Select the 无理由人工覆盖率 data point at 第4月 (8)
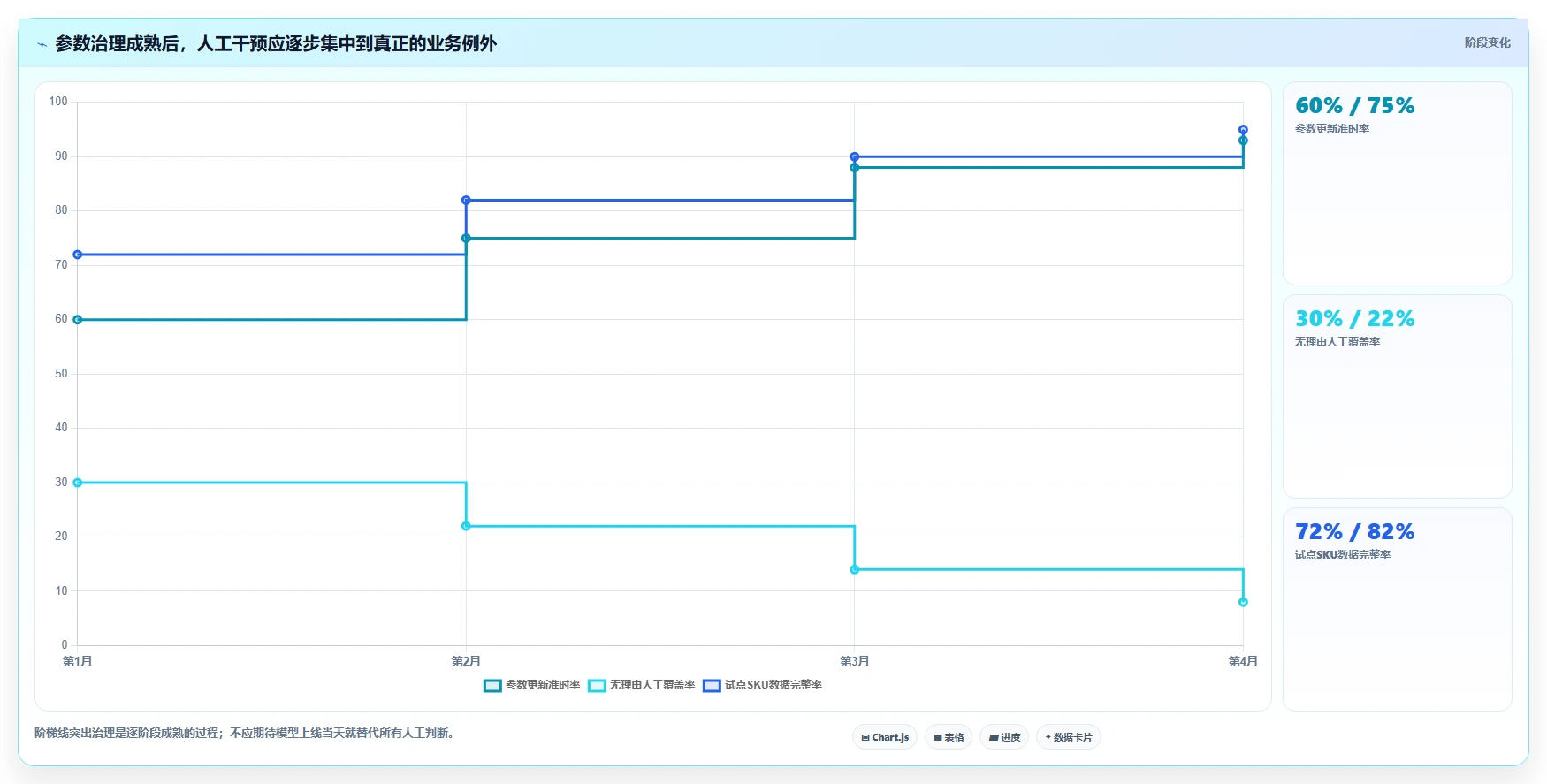1547x784 pixels. [x=1243, y=602]
